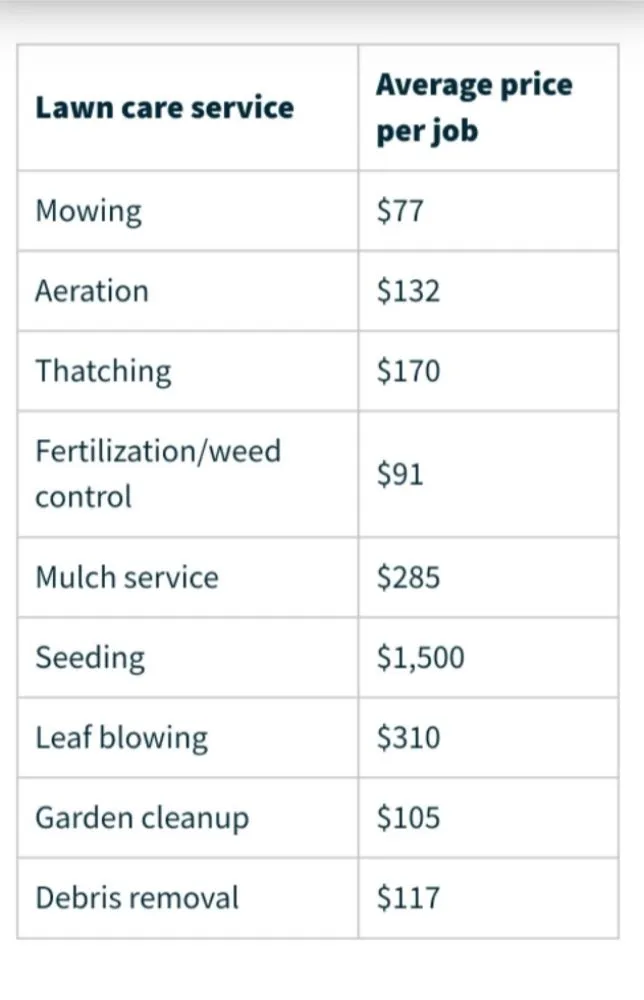Select the Mulch service cell

pyautogui.click(x=127, y=577)
